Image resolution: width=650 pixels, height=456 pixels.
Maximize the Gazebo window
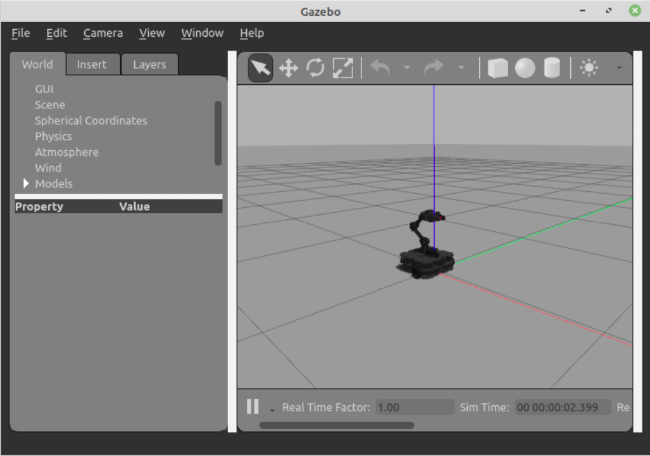coord(609,11)
